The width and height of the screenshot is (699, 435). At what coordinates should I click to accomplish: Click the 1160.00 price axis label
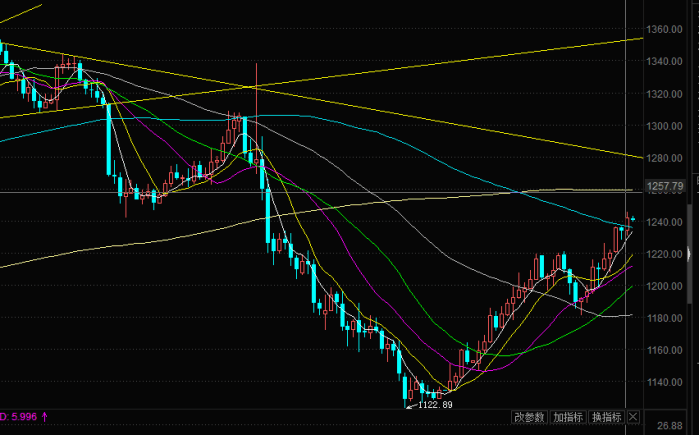664,350
